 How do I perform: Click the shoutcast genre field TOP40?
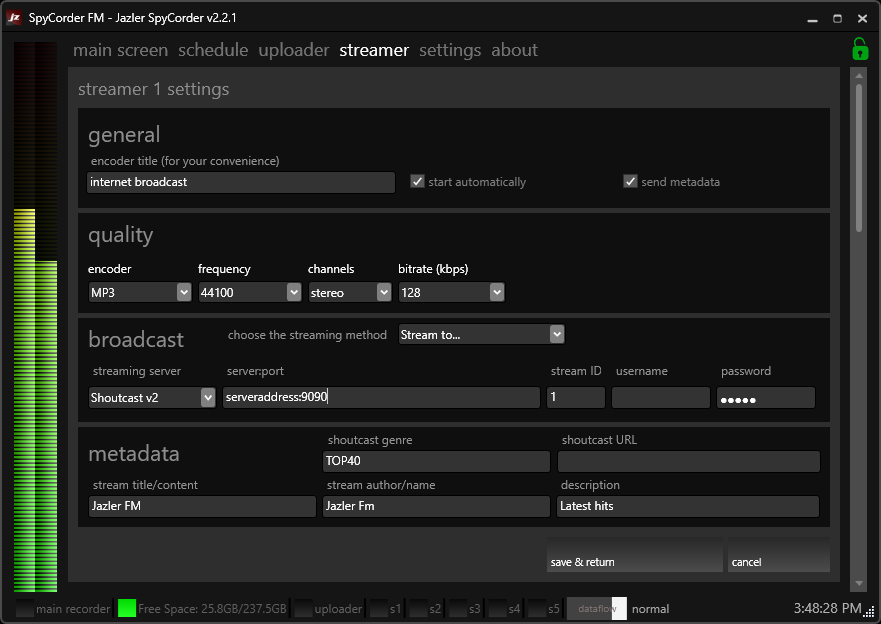(x=436, y=461)
